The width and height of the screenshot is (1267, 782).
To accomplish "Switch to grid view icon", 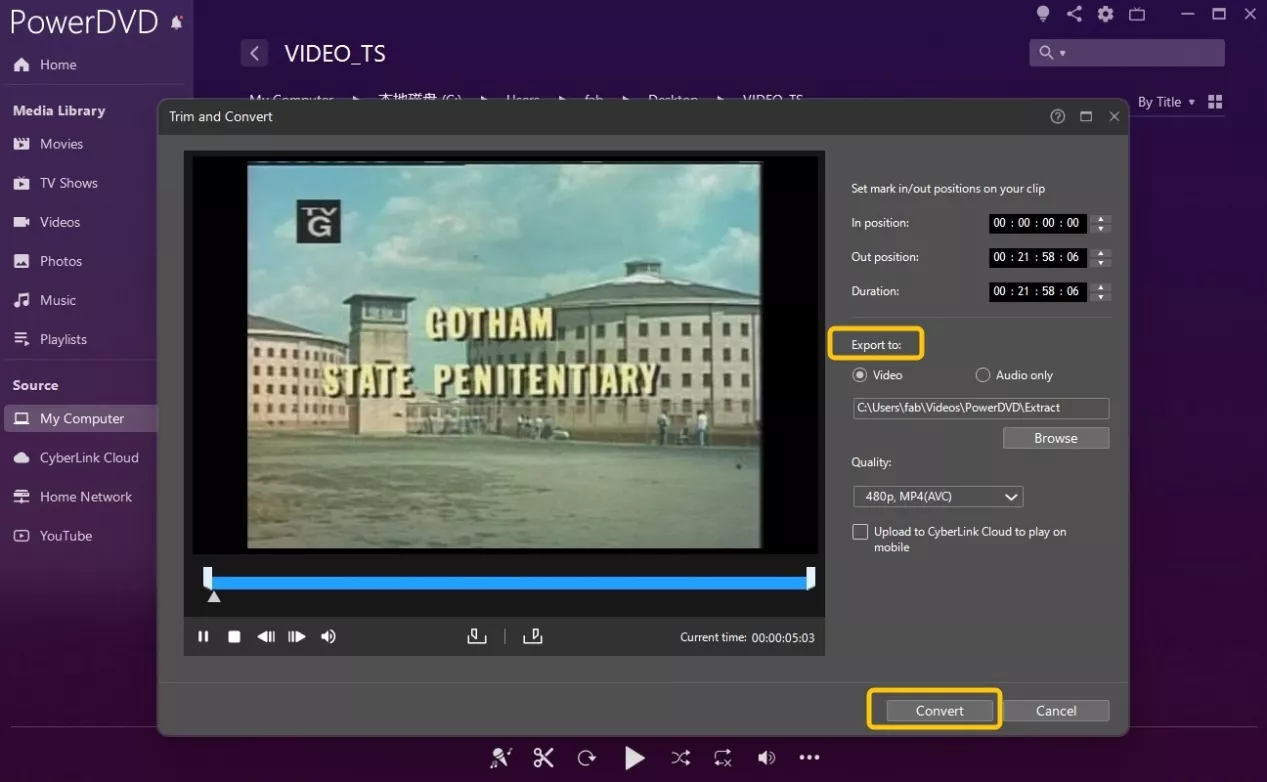I will click(1216, 102).
